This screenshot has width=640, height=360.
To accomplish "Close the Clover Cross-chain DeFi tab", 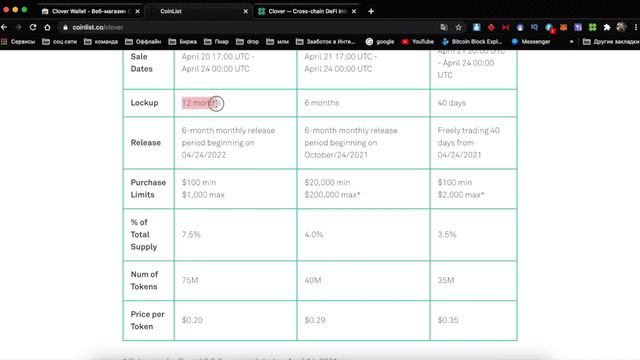I will [354, 11].
